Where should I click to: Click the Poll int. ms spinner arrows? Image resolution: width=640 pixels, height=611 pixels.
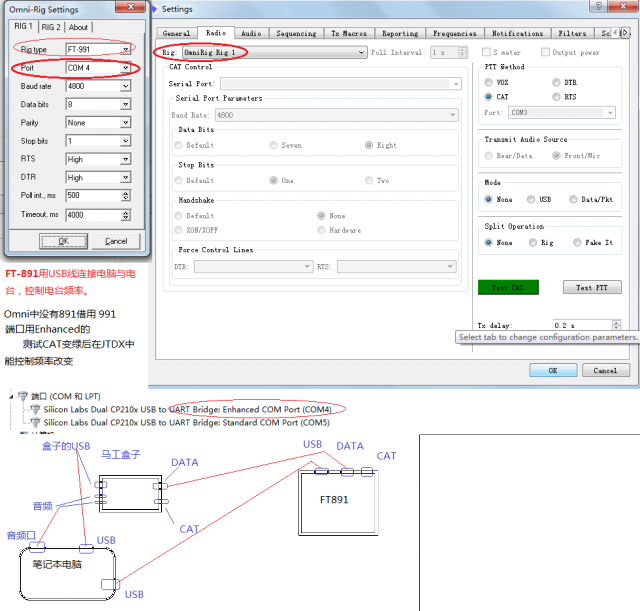[x=126, y=196]
